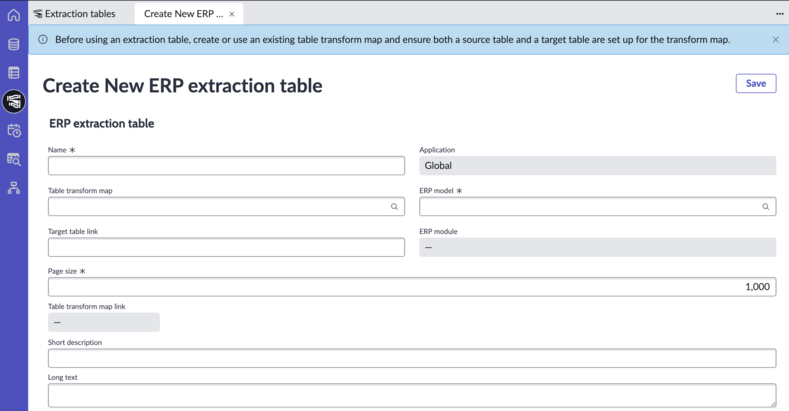Open the table list icon in the sidebar
Viewport: 789px width, 411px height.
coord(14,73)
